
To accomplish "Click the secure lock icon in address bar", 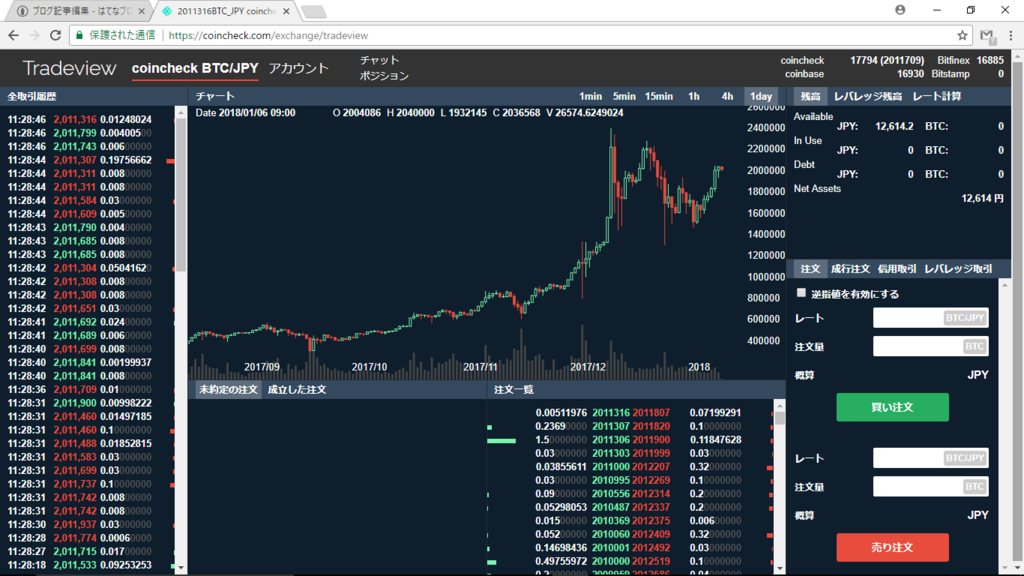I will (80, 35).
